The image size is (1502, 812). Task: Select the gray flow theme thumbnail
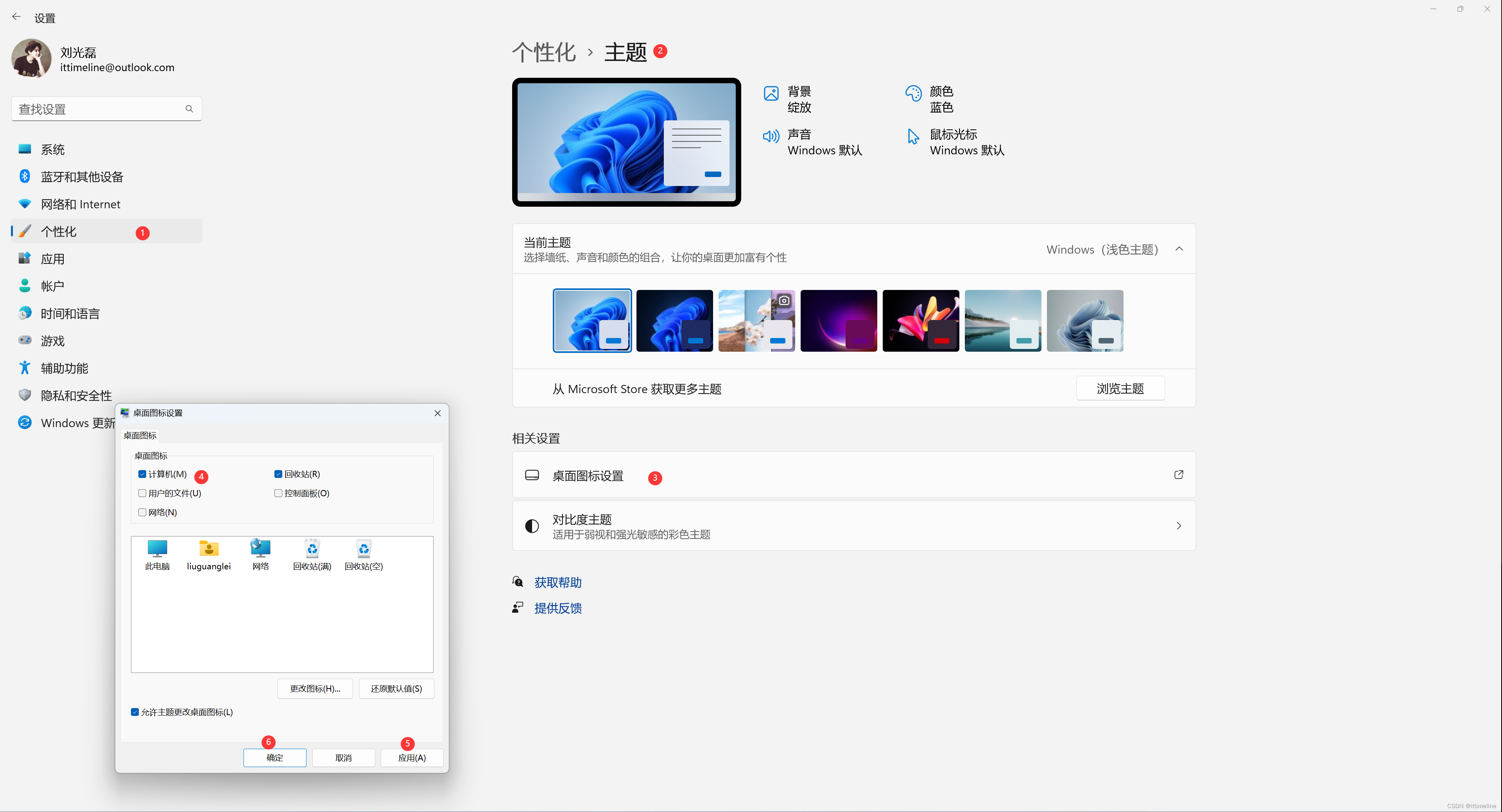tap(1085, 320)
